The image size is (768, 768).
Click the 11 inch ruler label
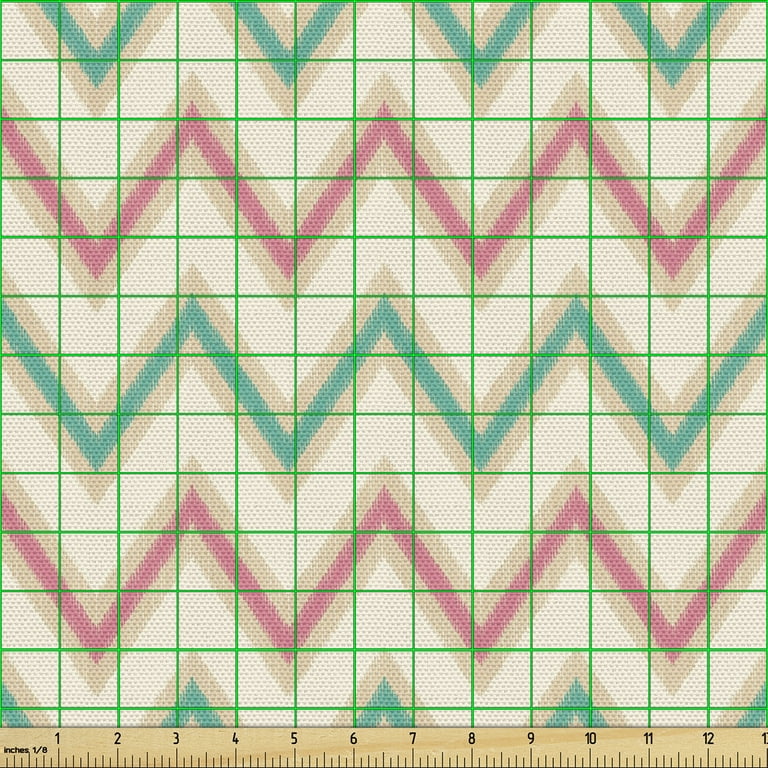[x=650, y=740]
